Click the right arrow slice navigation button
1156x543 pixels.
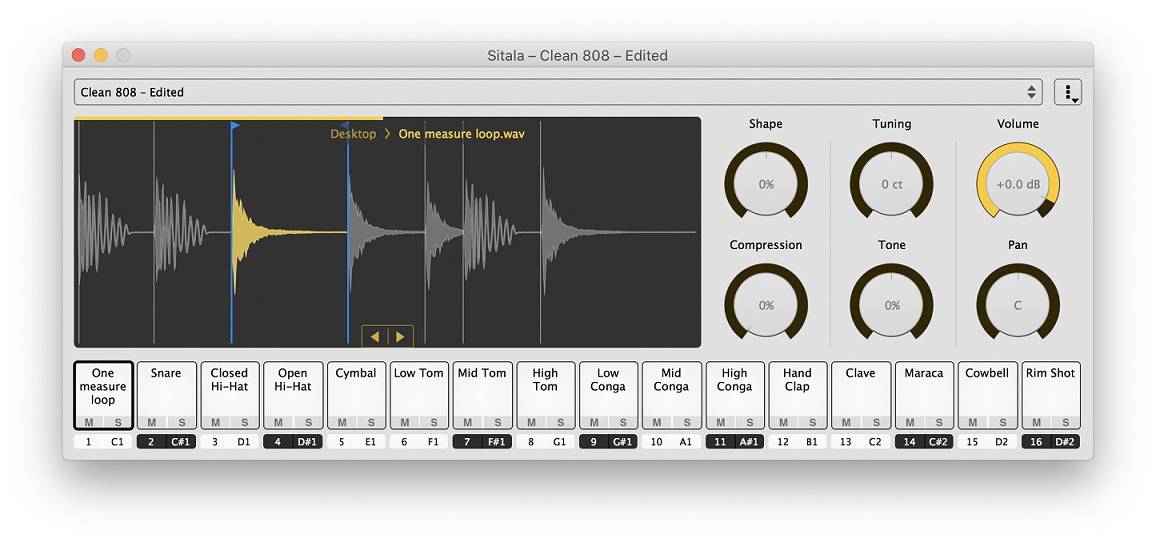coord(400,337)
